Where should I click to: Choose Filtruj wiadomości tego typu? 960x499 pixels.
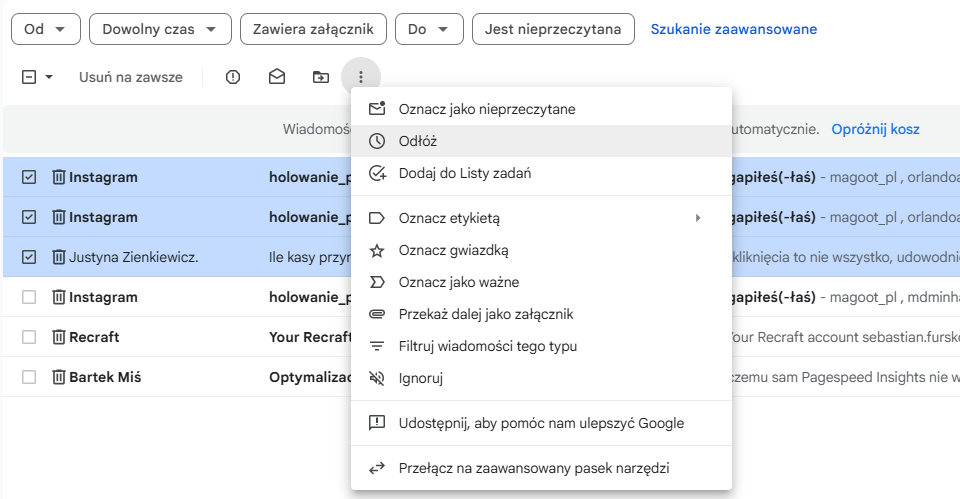[x=541, y=347]
